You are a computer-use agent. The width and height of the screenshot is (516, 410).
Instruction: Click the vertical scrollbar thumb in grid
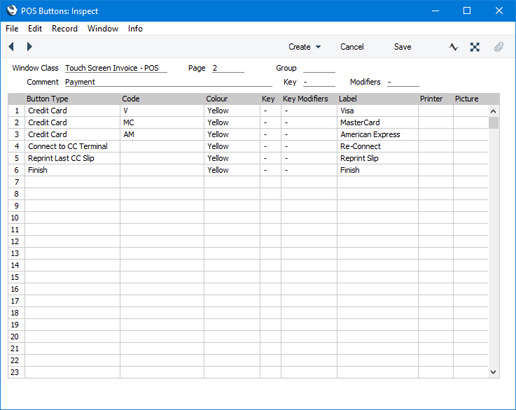[493, 123]
